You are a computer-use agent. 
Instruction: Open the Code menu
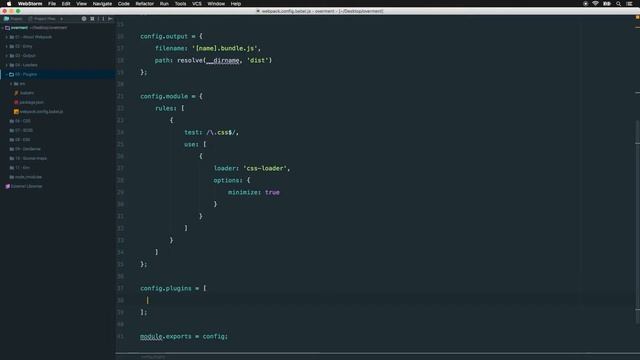[x=124, y=4]
